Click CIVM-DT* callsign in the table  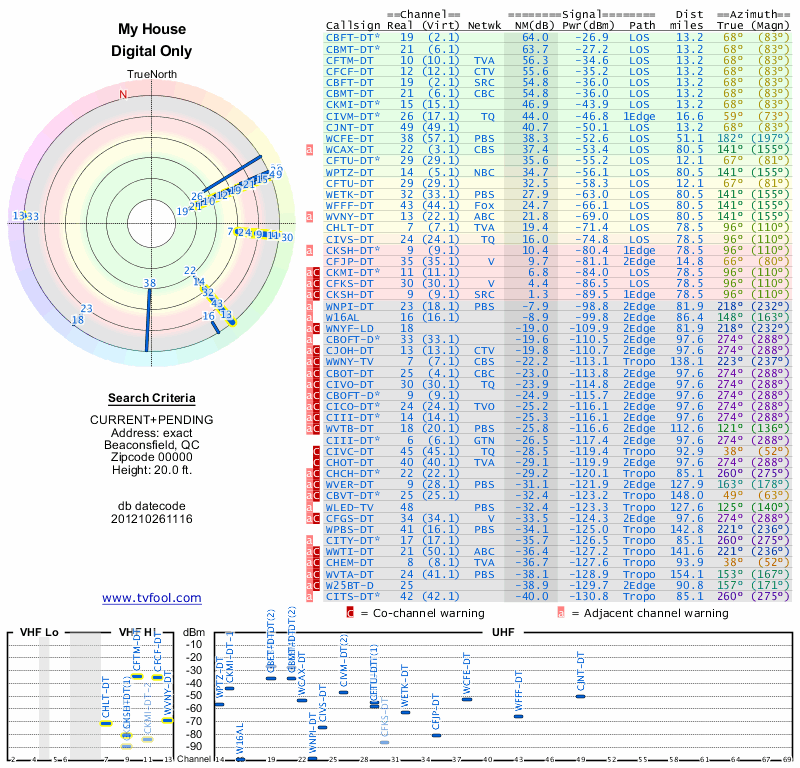pos(353,117)
